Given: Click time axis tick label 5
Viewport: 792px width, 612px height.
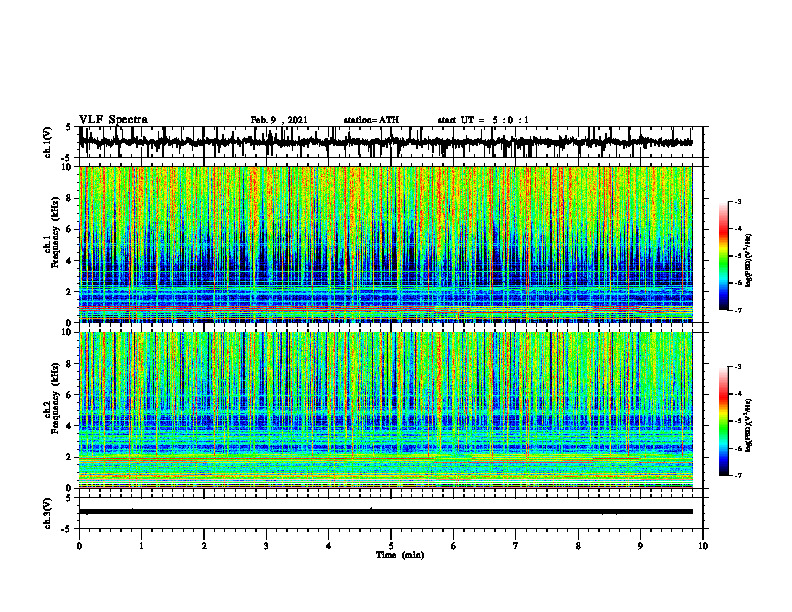Looking at the screenshot, I should (x=391, y=546).
